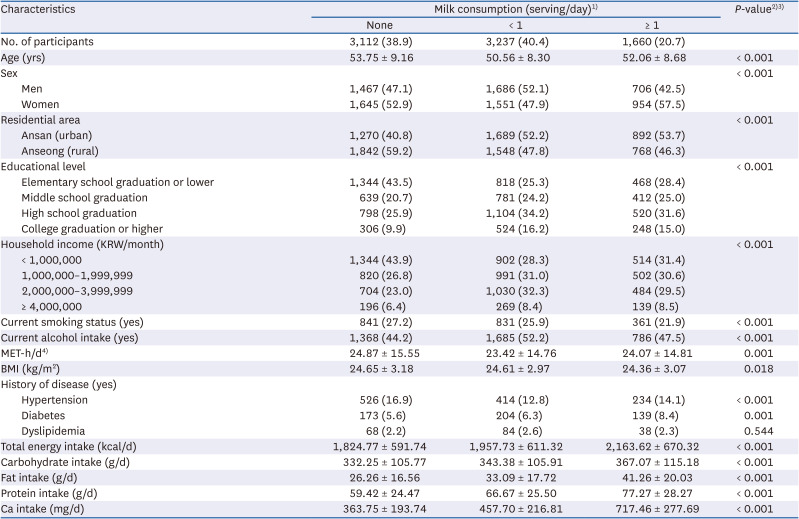Click the 'BMI (kg/m²)' row label
799x519 pixels.
(31, 369)
